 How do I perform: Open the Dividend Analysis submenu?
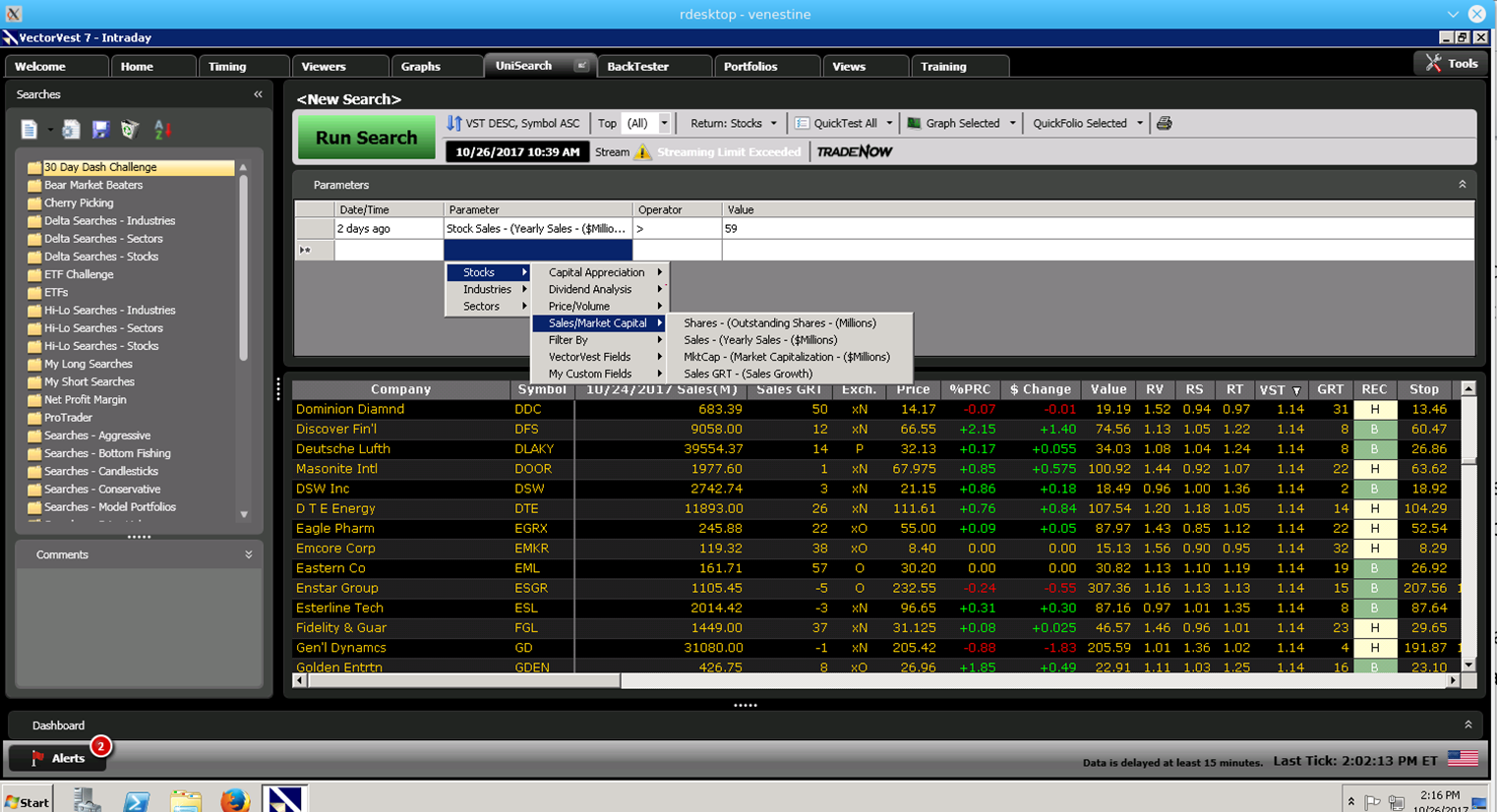(x=600, y=289)
